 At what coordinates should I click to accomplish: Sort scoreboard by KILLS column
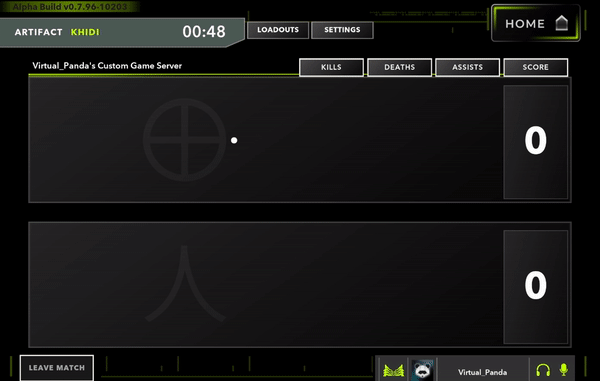331,67
